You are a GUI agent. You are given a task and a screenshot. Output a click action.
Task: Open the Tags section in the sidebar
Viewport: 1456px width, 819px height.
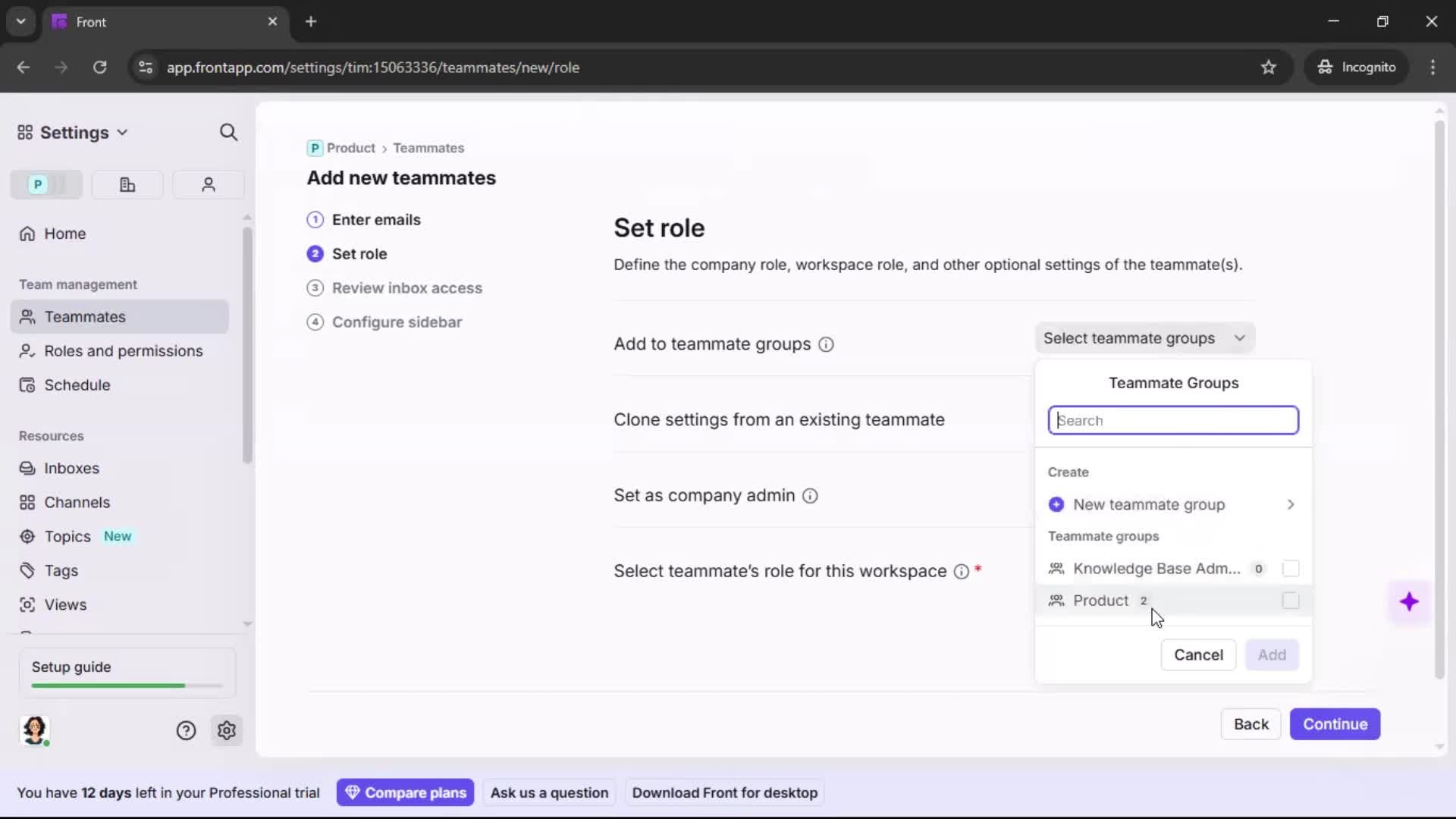(60, 570)
